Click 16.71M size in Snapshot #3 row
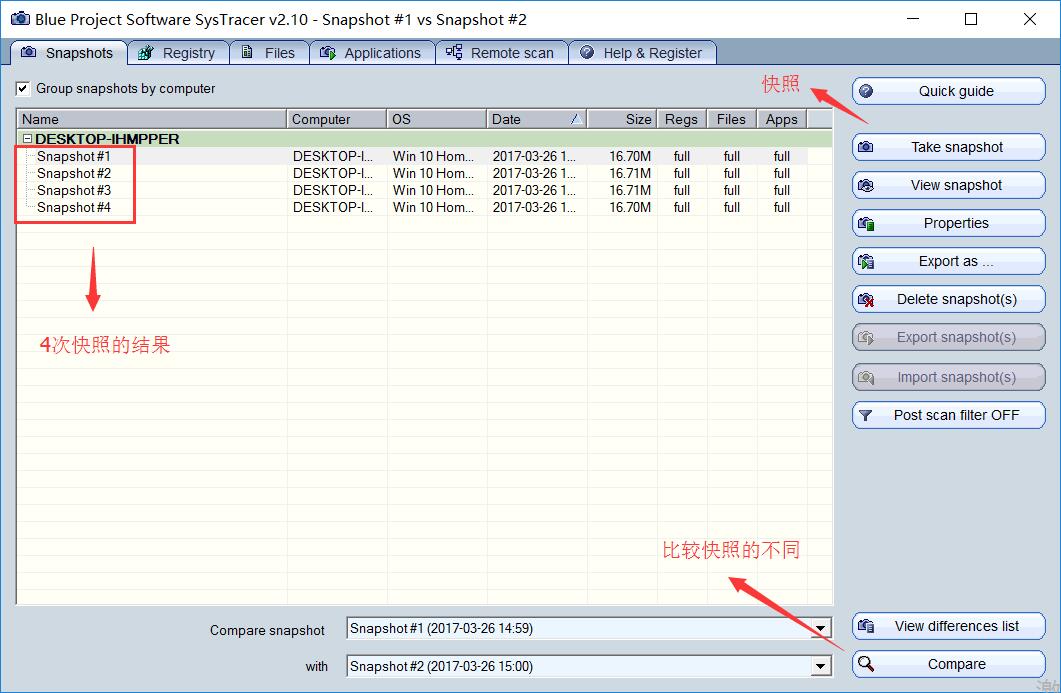The width and height of the screenshot is (1061, 693). tap(630, 190)
